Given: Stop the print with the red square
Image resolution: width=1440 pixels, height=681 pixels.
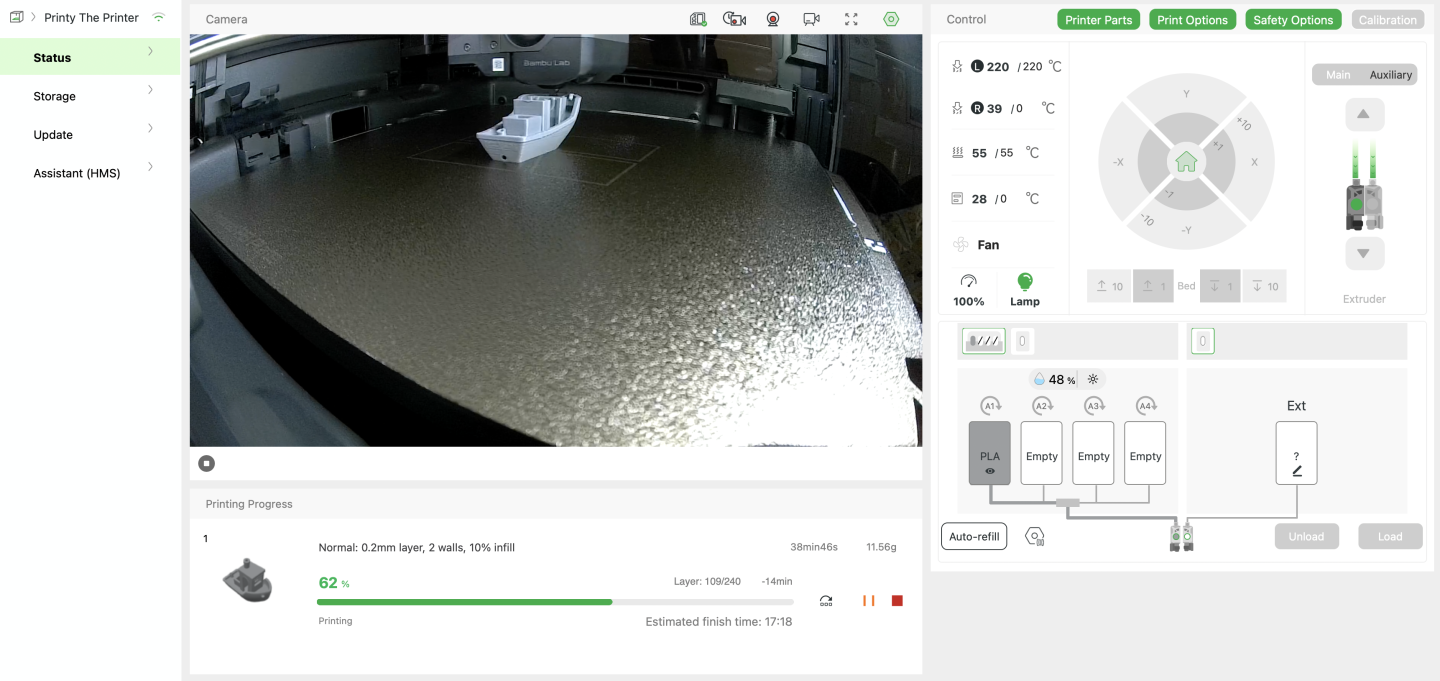Looking at the screenshot, I should tap(897, 601).
